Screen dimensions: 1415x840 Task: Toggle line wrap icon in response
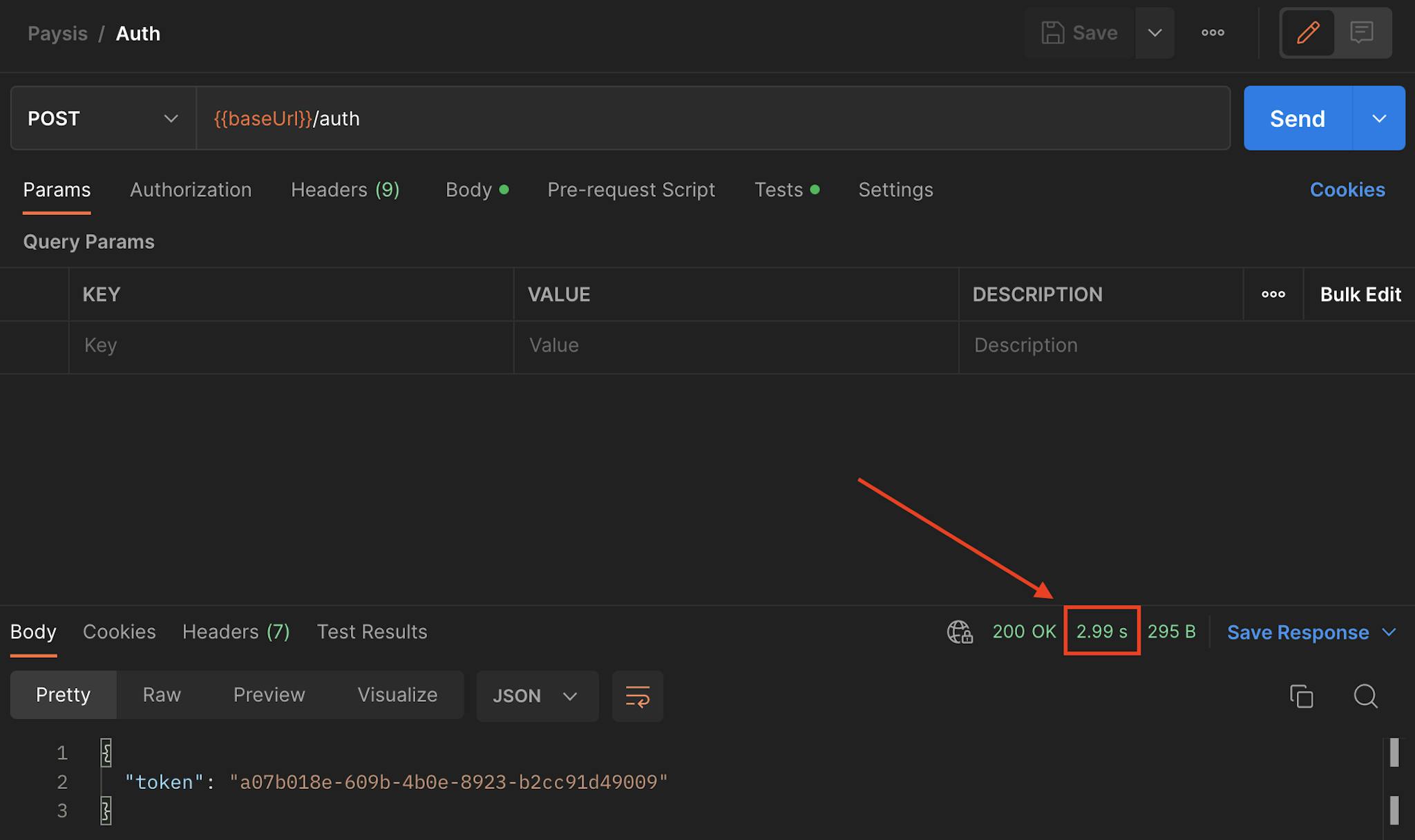pyautogui.click(x=637, y=696)
